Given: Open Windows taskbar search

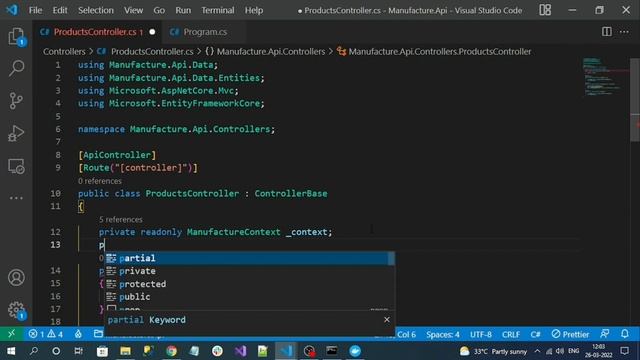Looking at the screenshot, I should (33, 351).
